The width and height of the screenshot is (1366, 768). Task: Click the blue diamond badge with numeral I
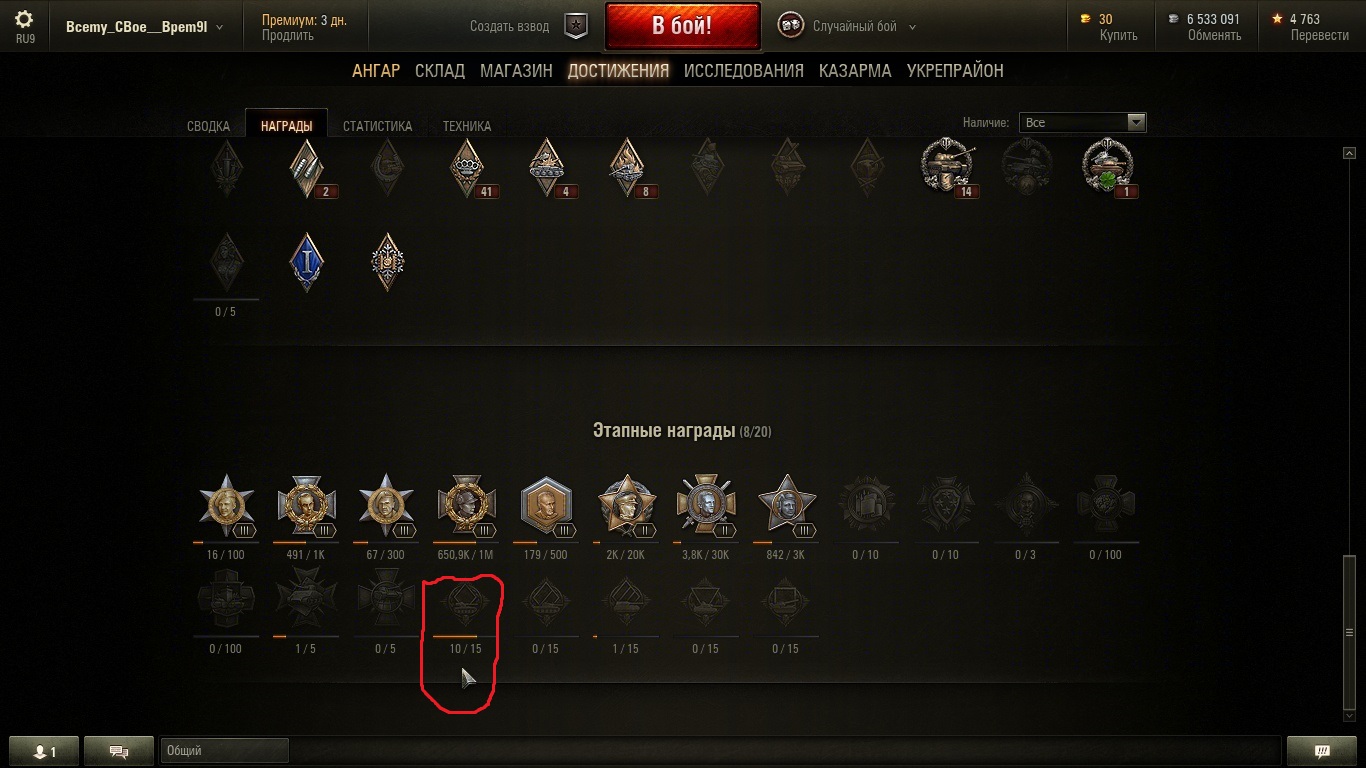[x=306, y=262]
